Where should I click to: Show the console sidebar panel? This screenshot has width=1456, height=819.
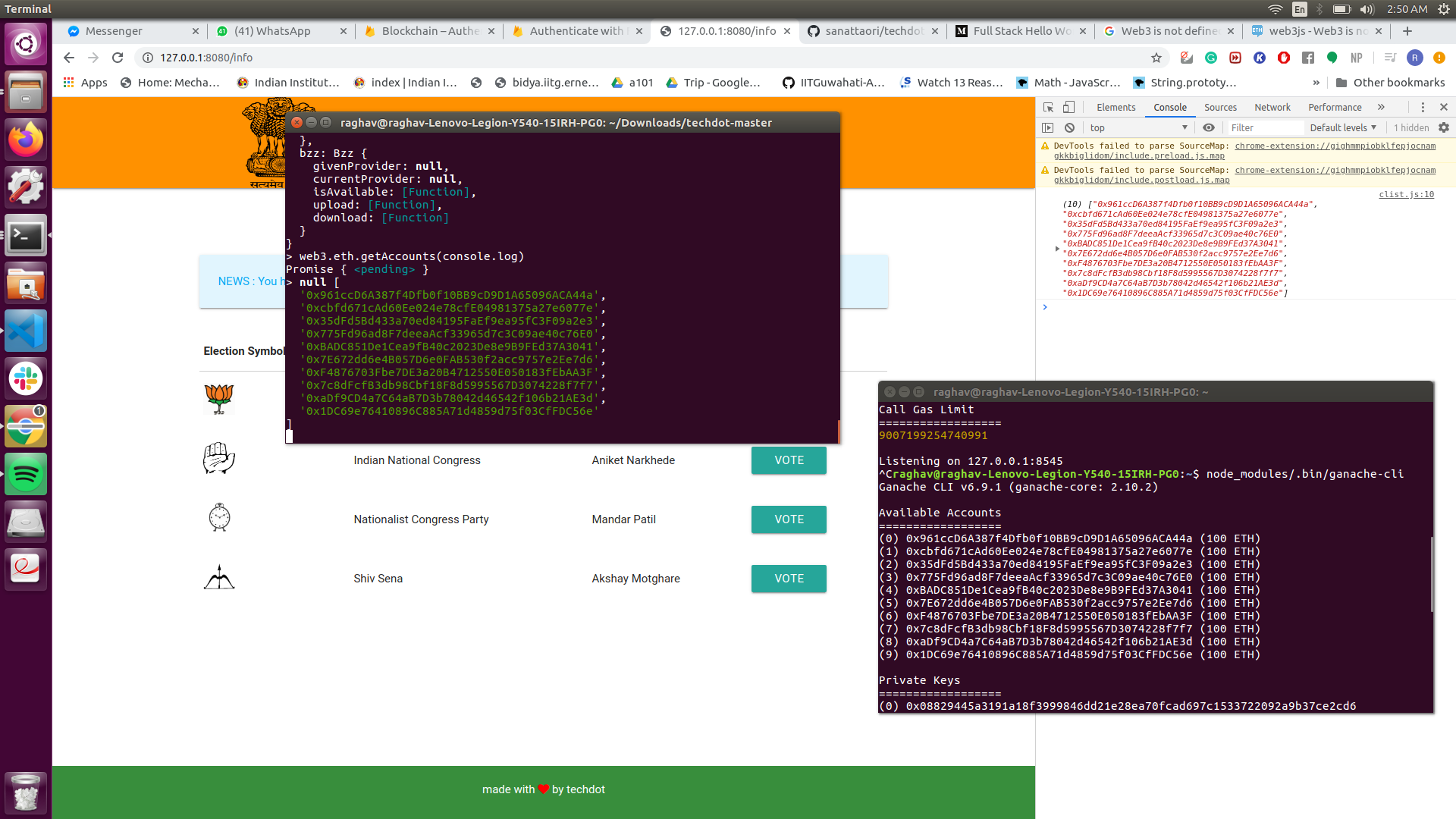1048,127
